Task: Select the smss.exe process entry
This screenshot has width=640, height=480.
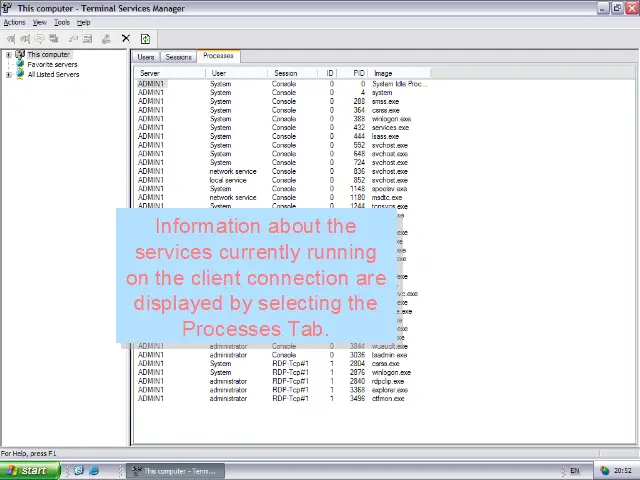Action: (x=385, y=101)
